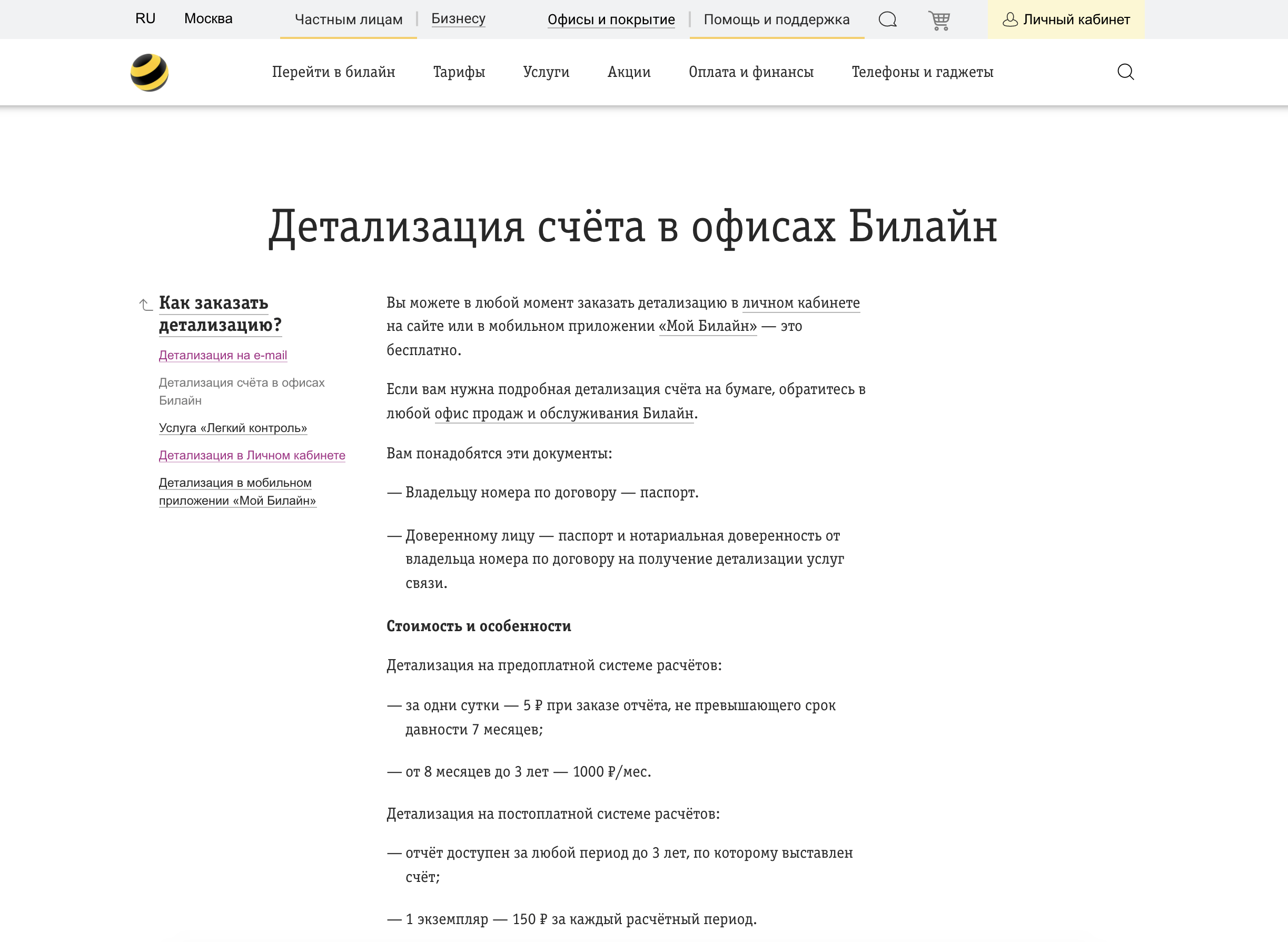Switch language via RU selector
Screen dimensions: 1288x942
[145, 19]
